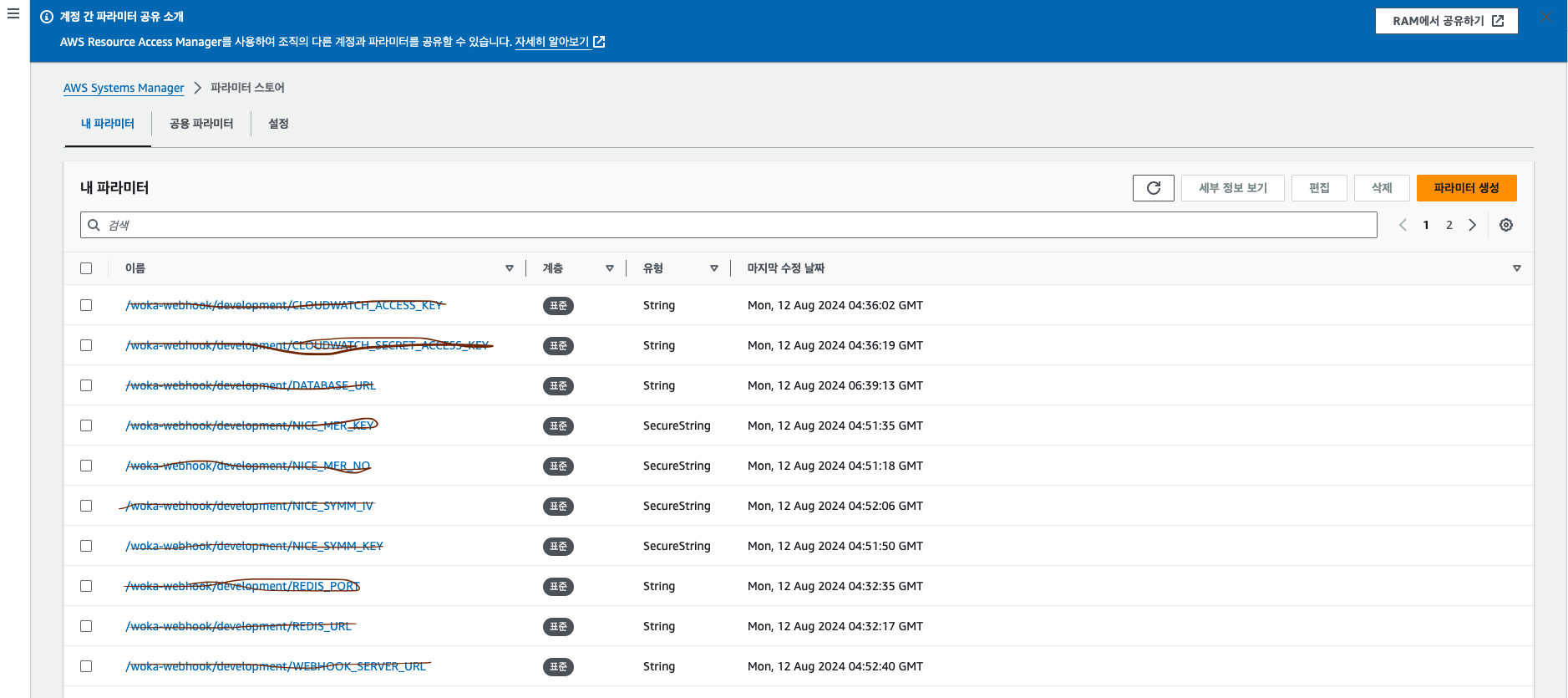The height and width of the screenshot is (698, 1568).
Task: Focus the 검색 search field
Action: [x=728, y=225]
